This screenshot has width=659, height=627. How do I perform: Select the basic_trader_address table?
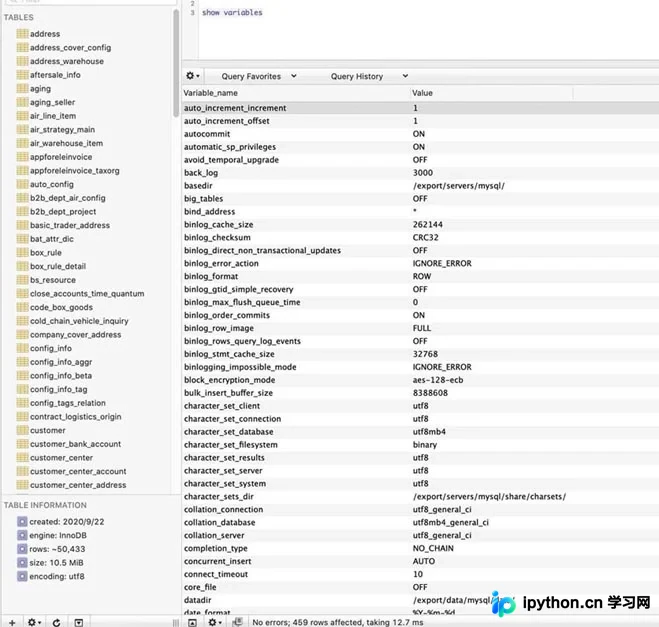[x=70, y=225]
